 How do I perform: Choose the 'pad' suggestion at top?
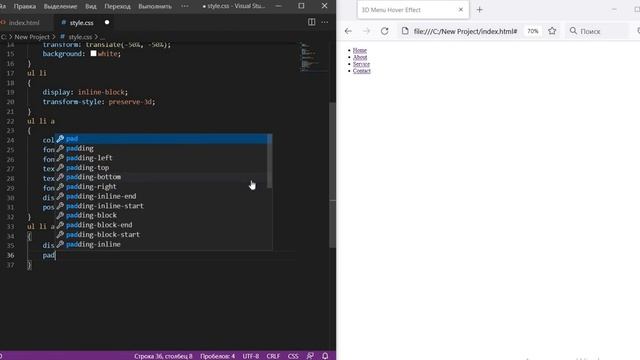162,139
